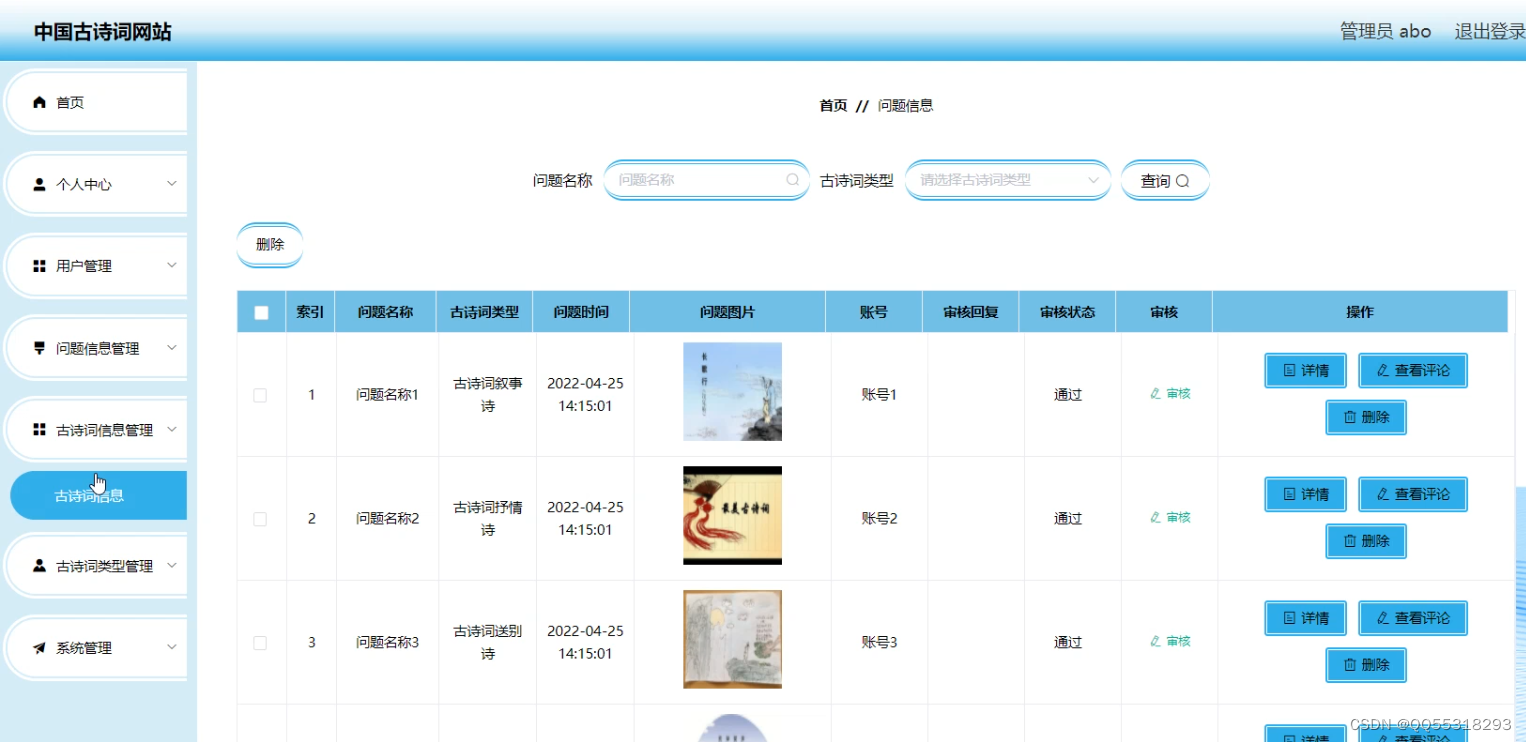Select the 古诗词信息 submenu item
This screenshot has width=1526, height=742.
[x=98, y=496]
